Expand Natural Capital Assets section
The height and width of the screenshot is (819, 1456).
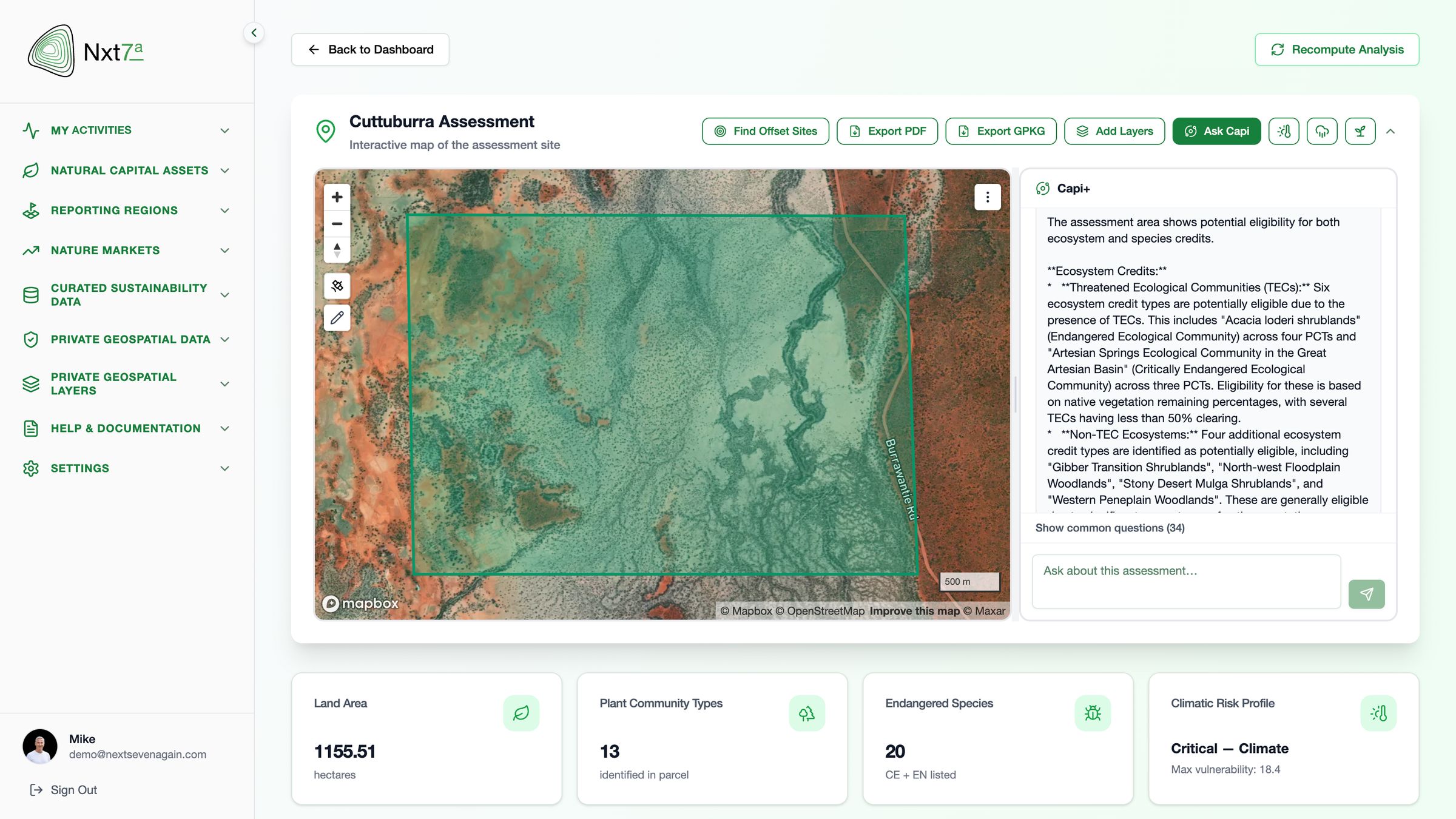126,170
